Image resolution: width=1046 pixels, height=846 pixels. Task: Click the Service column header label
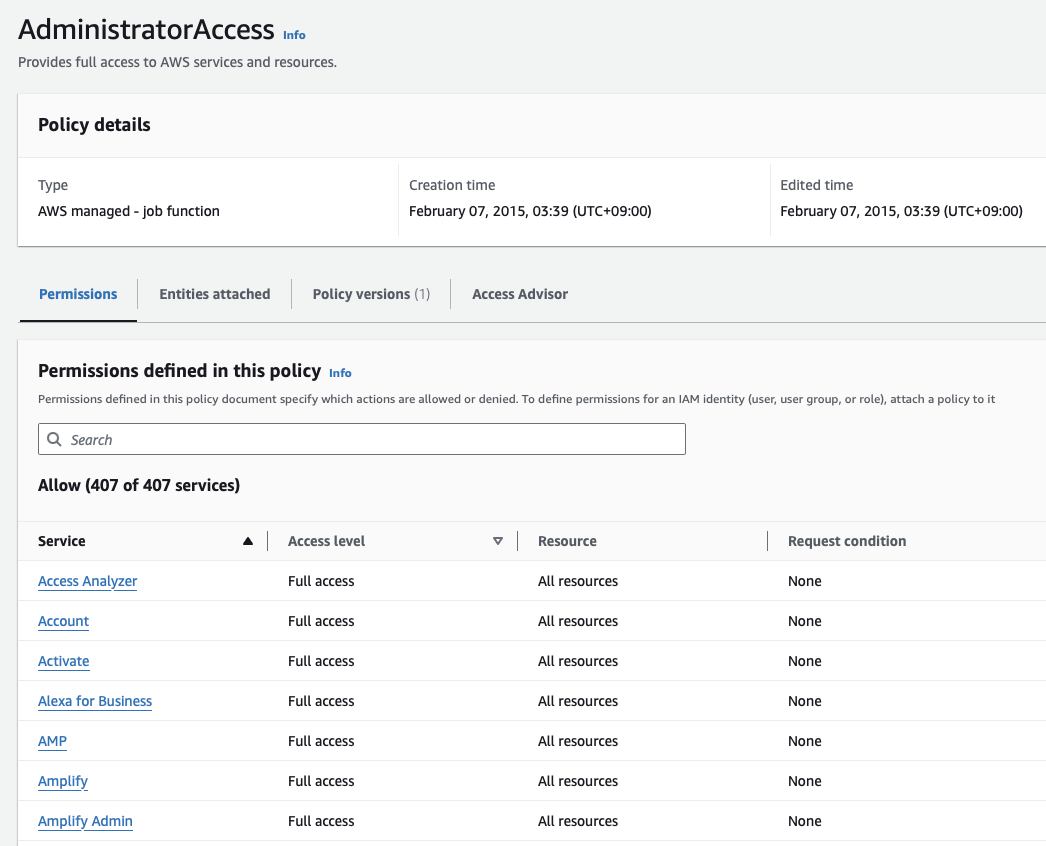pyautogui.click(x=62, y=541)
